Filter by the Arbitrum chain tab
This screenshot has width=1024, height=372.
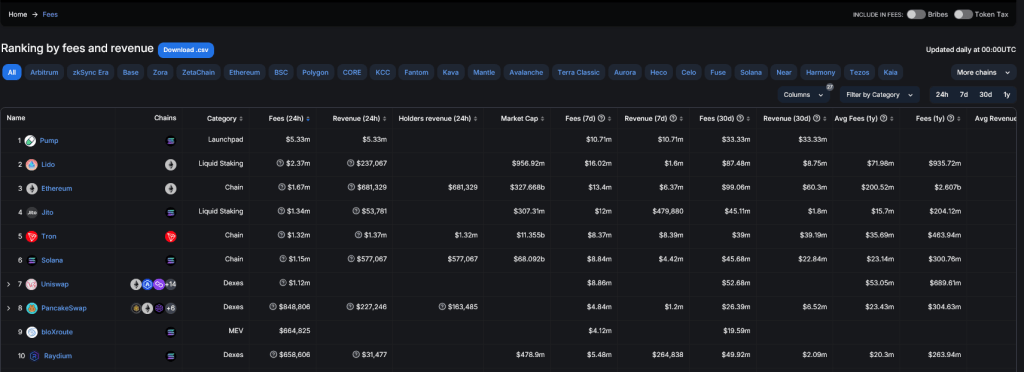44,72
